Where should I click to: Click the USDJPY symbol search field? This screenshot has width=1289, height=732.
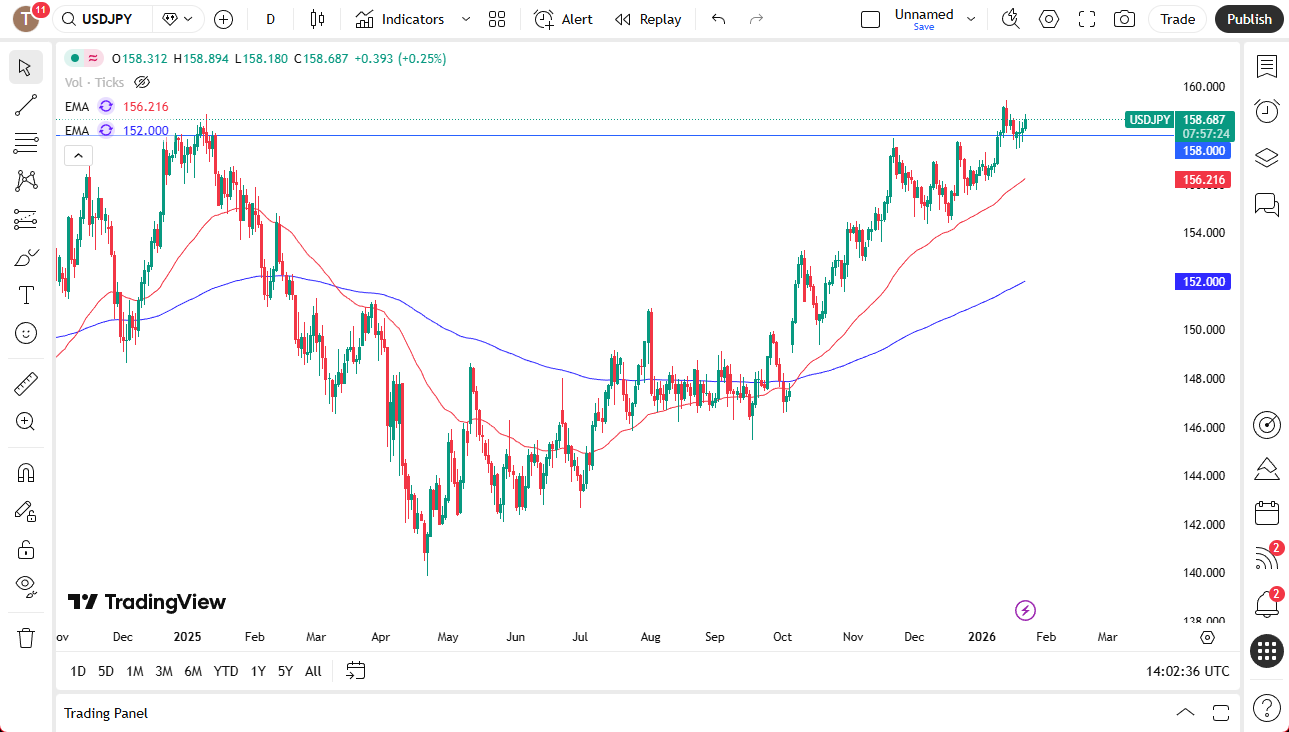pos(105,18)
